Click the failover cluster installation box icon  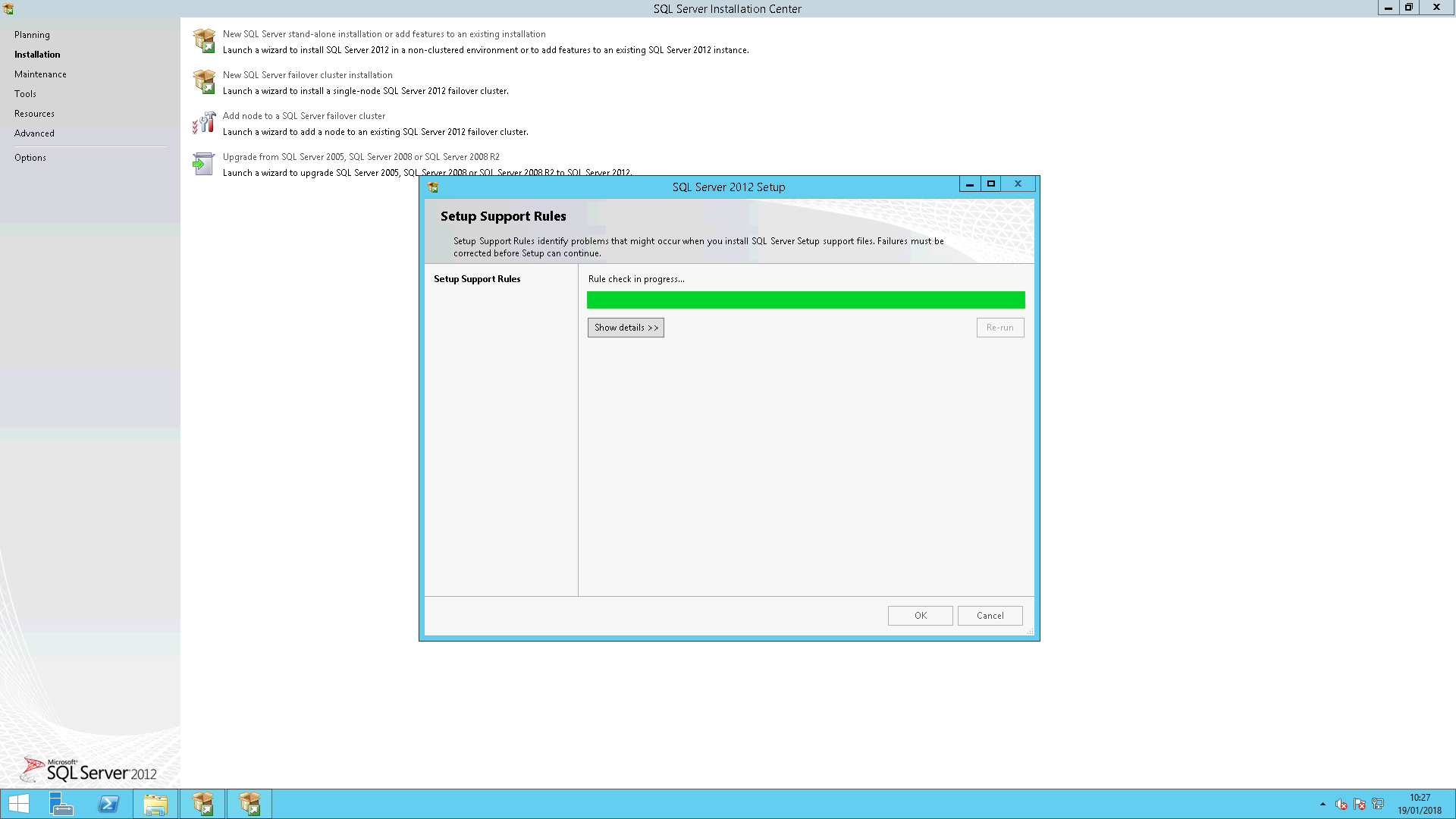tap(204, 82)
